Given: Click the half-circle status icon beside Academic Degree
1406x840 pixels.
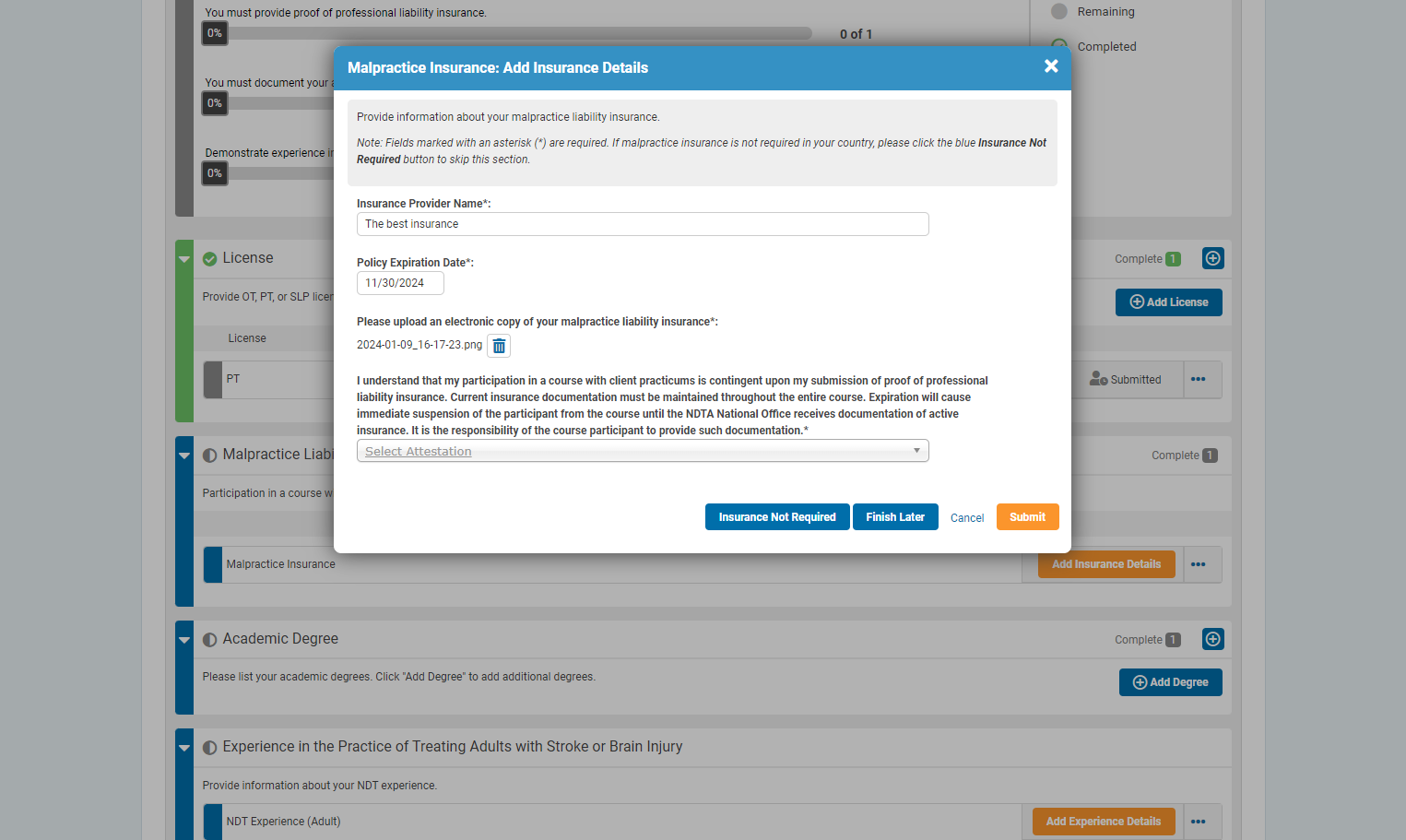Looking at the screenshot, I should pyautogui.click(x=210, y=640).
